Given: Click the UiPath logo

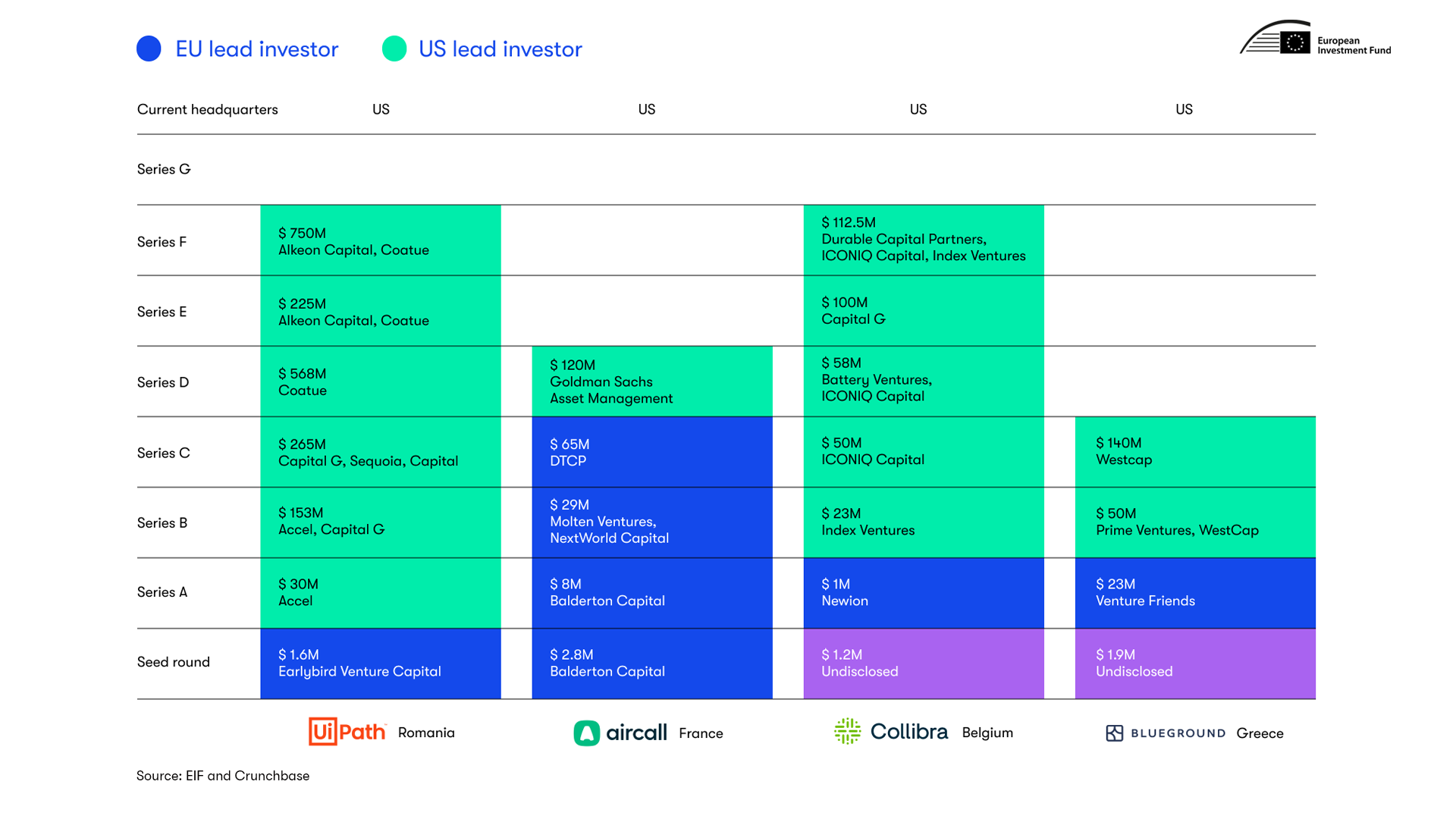Looking at the screenshot, I should pyautogui.click(x=347, y=732).
